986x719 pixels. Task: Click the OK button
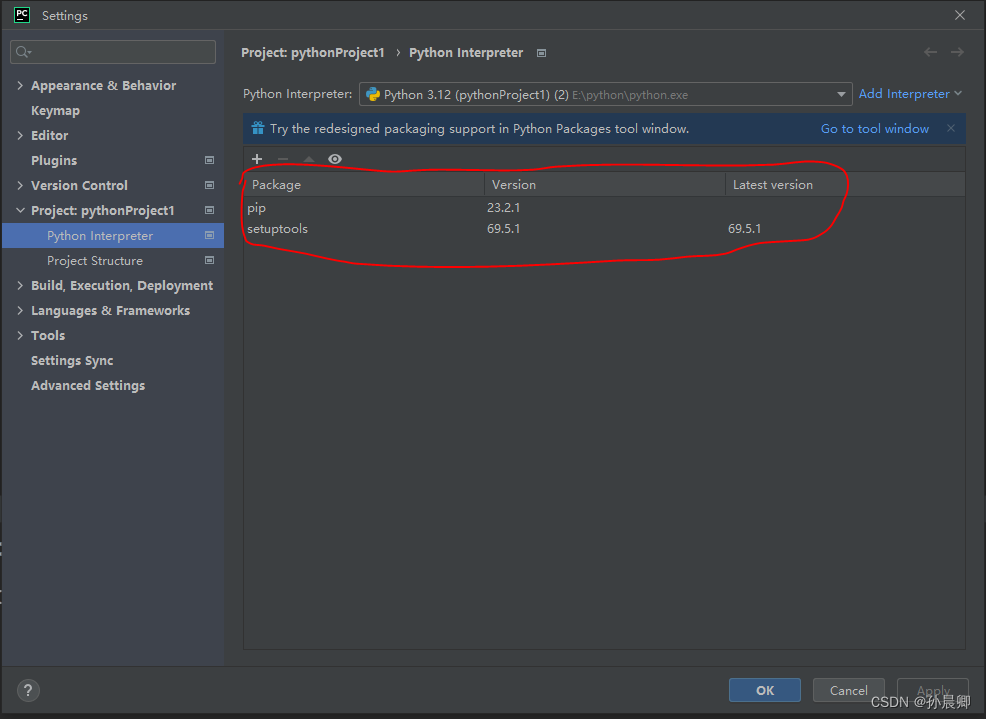pyautogui.click(x=765, y=690)
